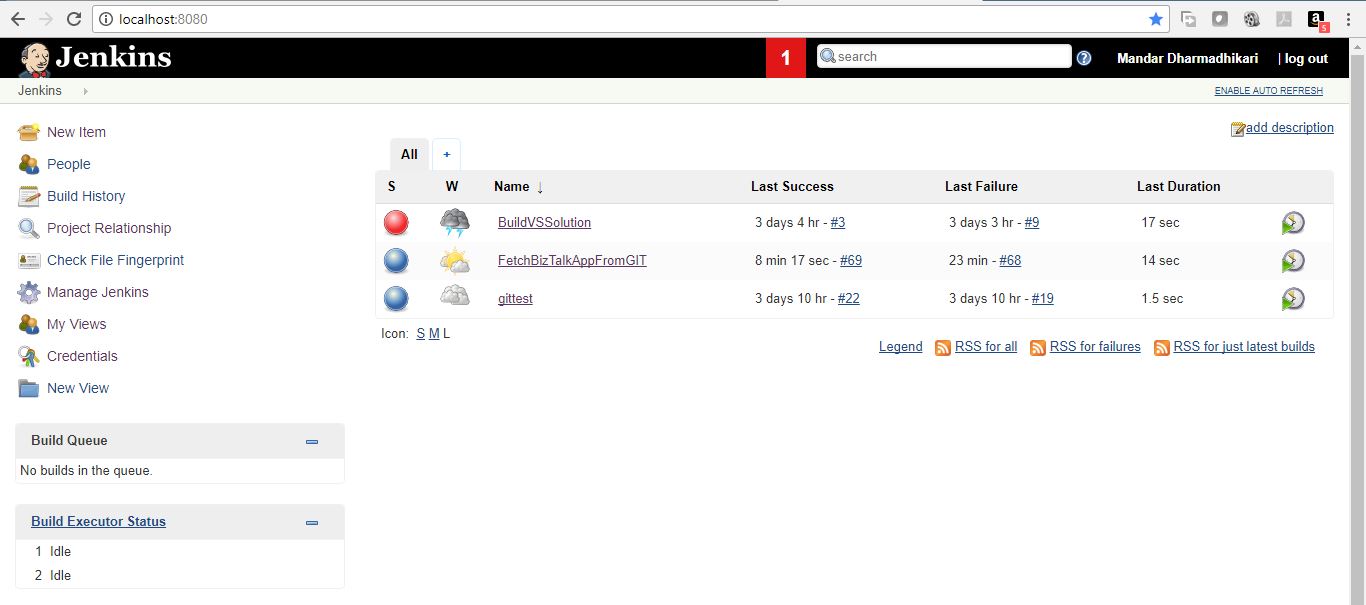Click RSS for failures feed icon
This screenshot has height=605, width=1366.
[x=1038, y=348]
